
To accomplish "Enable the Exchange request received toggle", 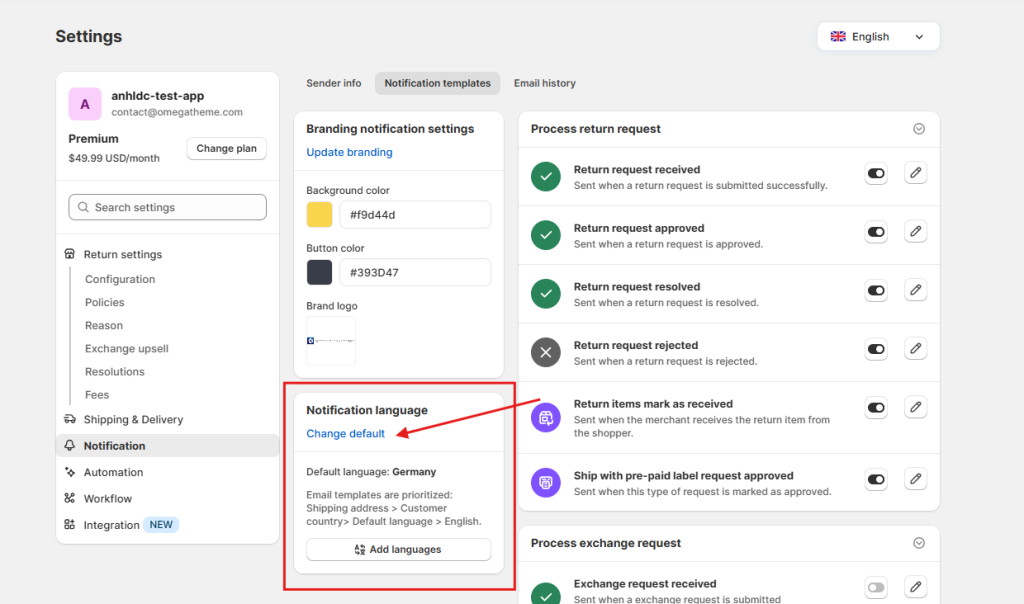I will [x=876, y=588].
